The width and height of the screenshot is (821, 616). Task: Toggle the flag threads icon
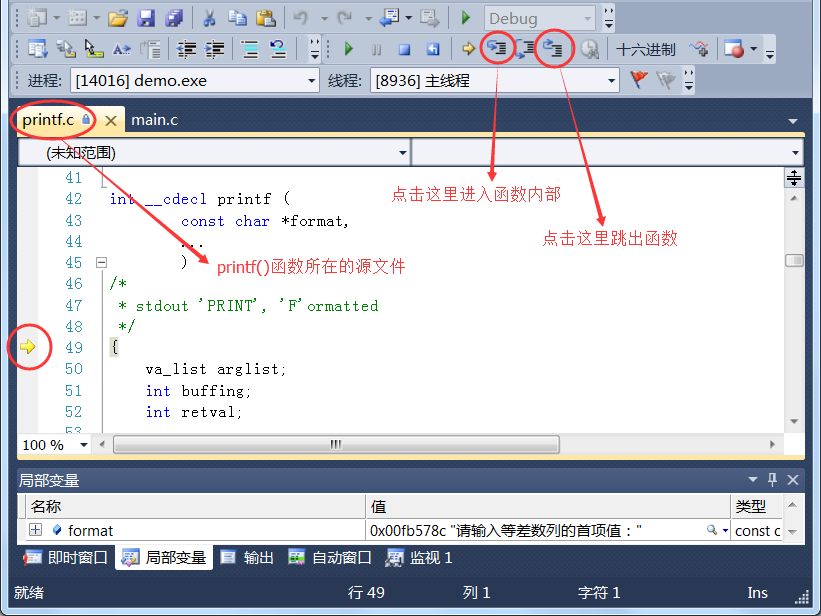click(x=638, y=80)
